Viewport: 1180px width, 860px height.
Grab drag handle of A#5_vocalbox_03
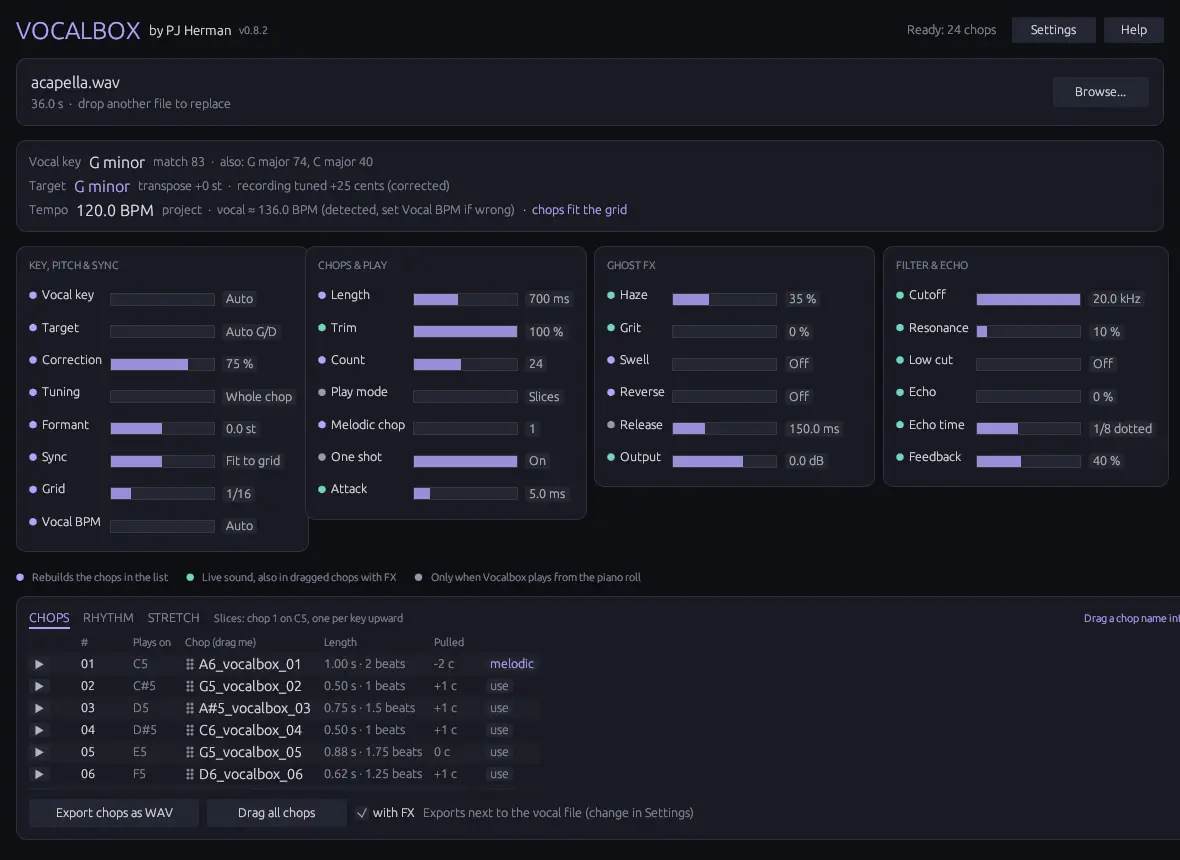(x=190, y=708)
